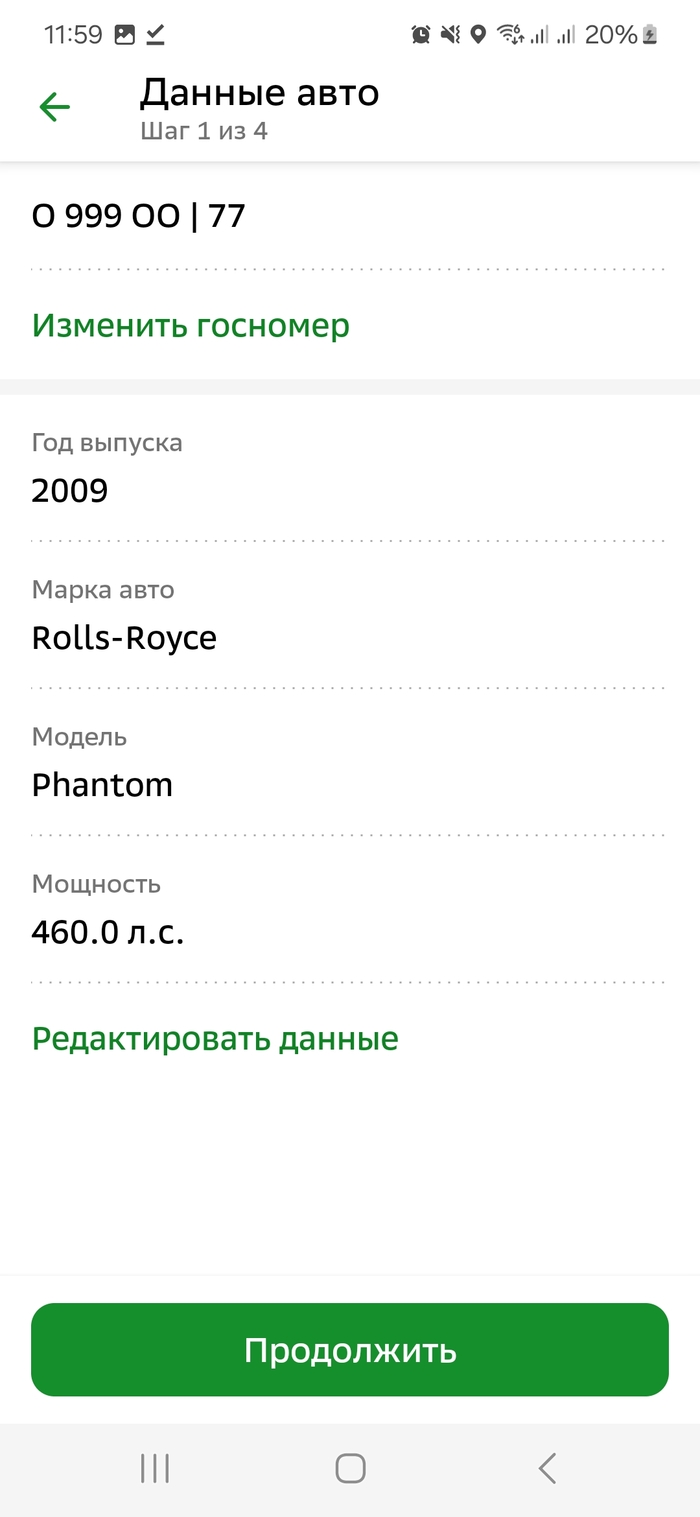This screenshot has width=700, height=1517.
Task: Select the Мощность 460.0 л.с. field
Action: coord(350,910)
